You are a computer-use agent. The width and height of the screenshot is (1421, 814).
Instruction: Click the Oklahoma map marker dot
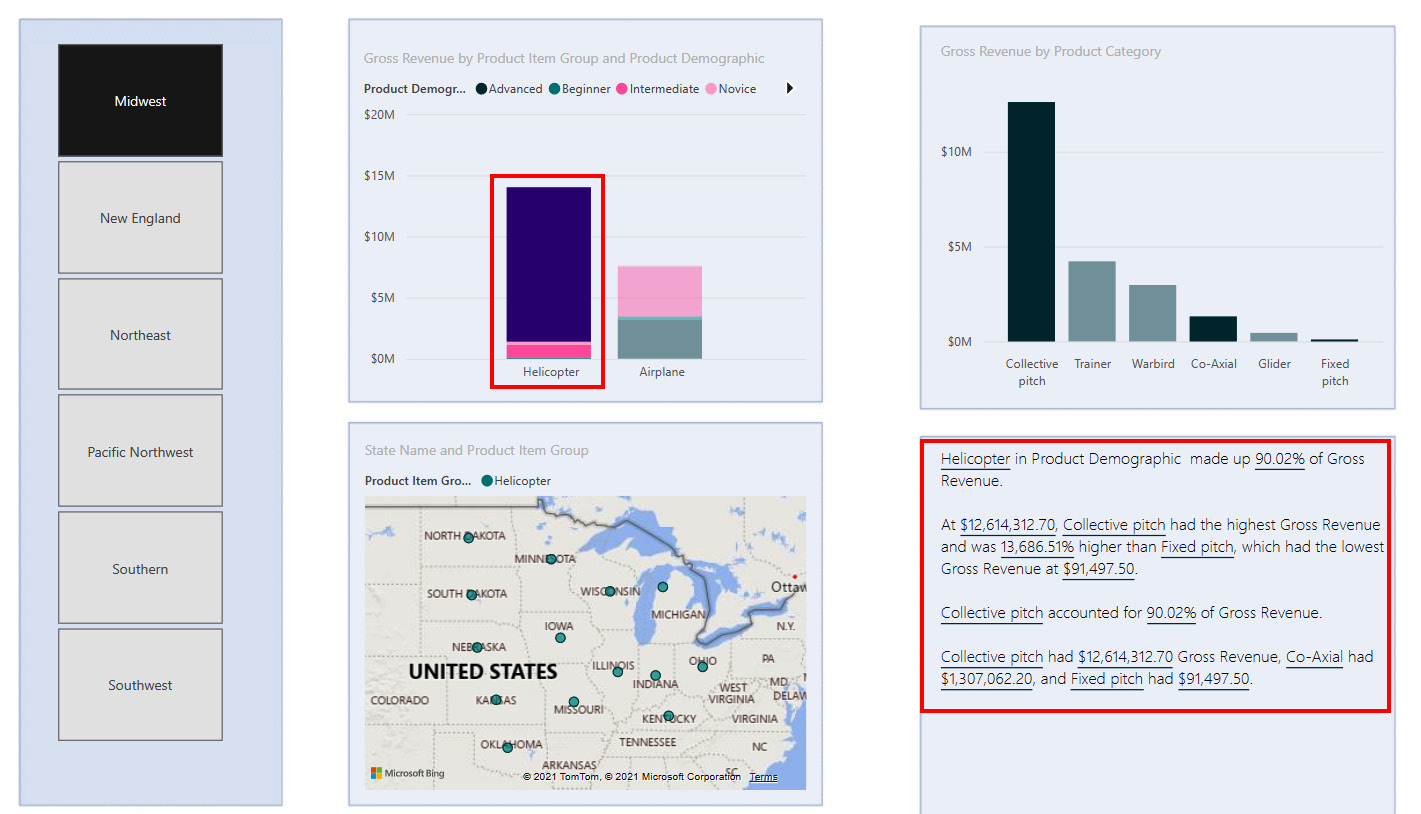(508, 748)
